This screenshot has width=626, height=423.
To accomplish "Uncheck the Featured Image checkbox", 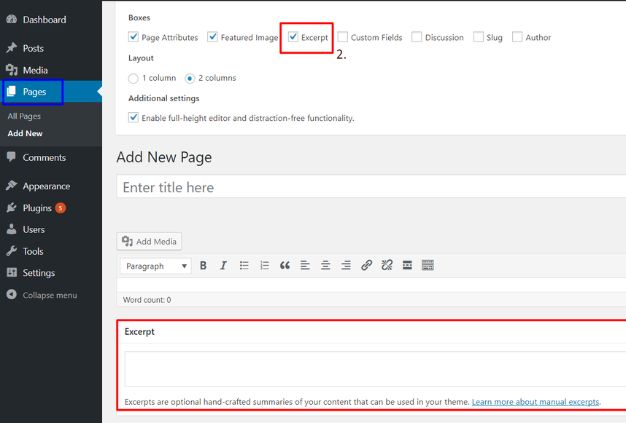I will click(212, 37).
